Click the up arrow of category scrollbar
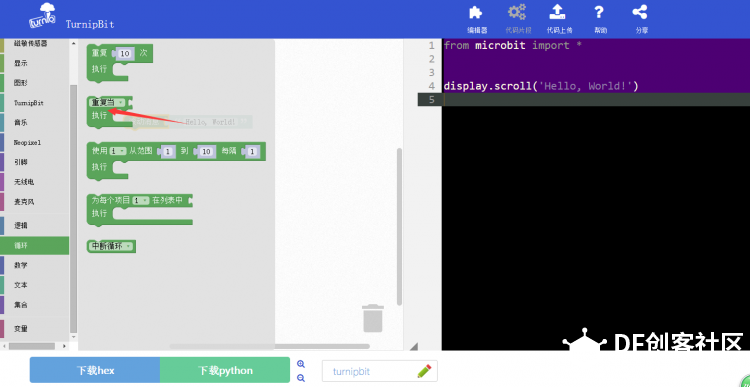The image size is (750, 387). pyautogui.click(x=73, y=44)
